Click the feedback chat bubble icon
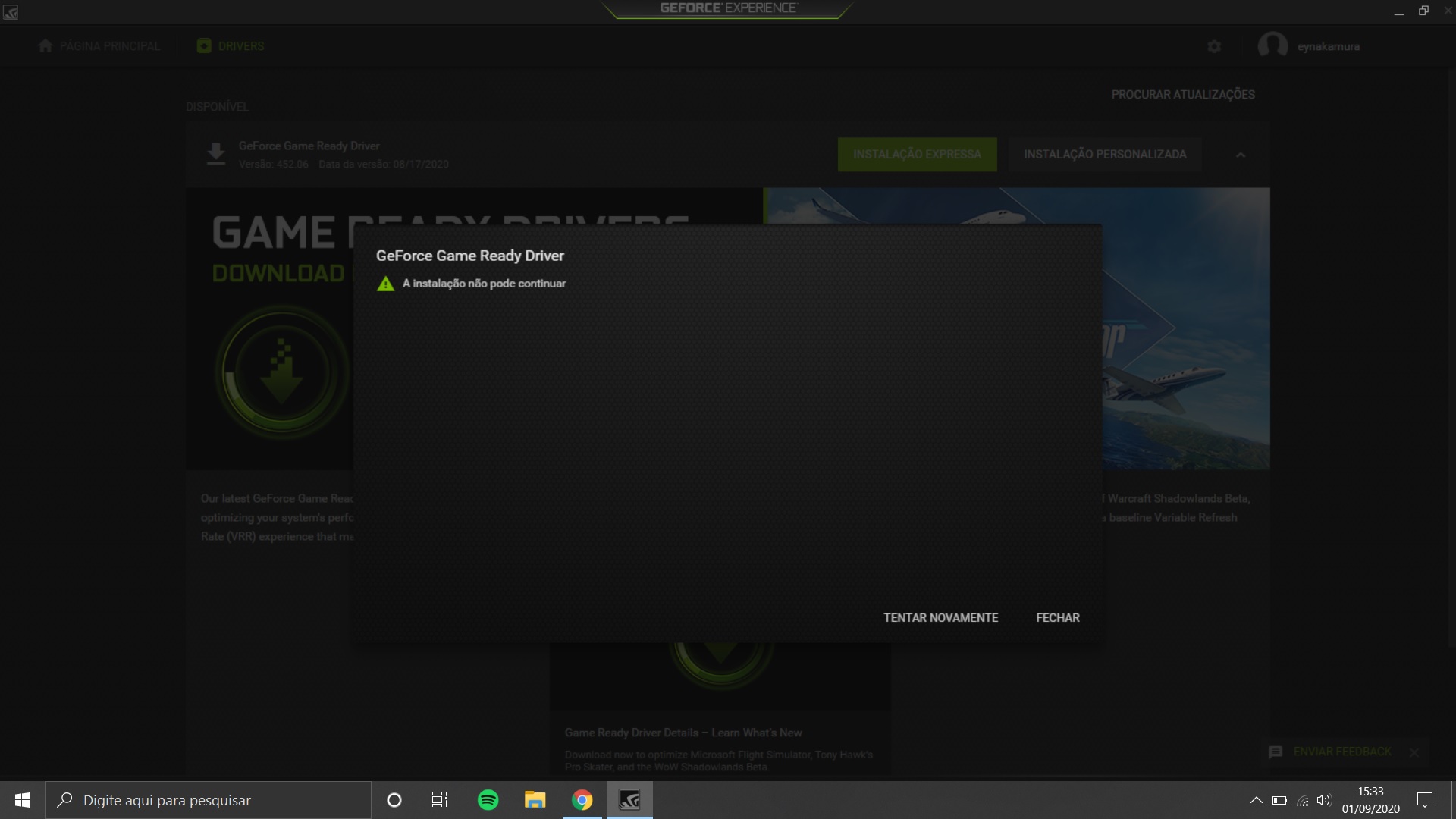The width and height of the screenshot is (1456, 819). pos(1276,752)
